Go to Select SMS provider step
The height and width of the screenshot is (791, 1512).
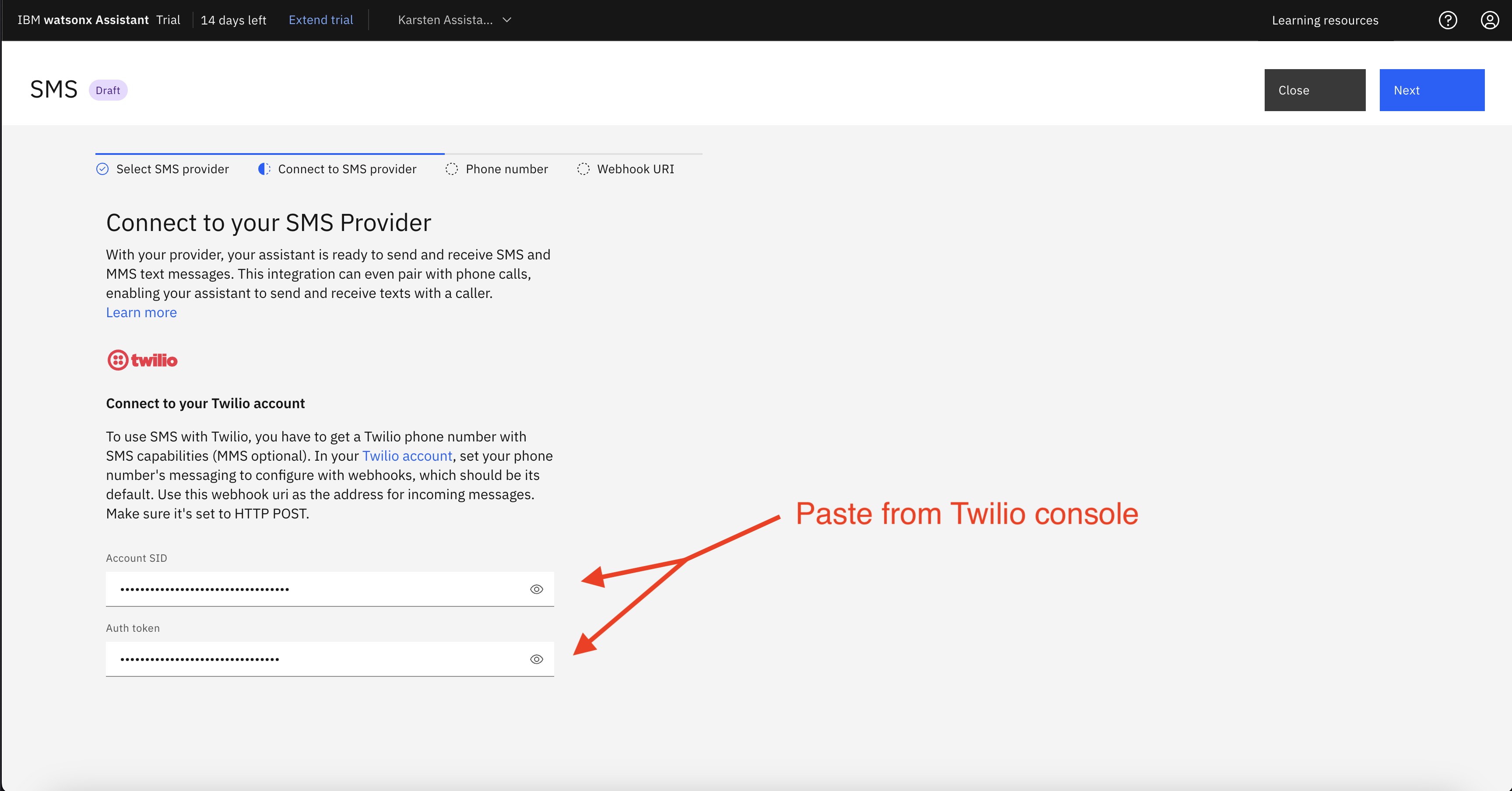point(172,169)
